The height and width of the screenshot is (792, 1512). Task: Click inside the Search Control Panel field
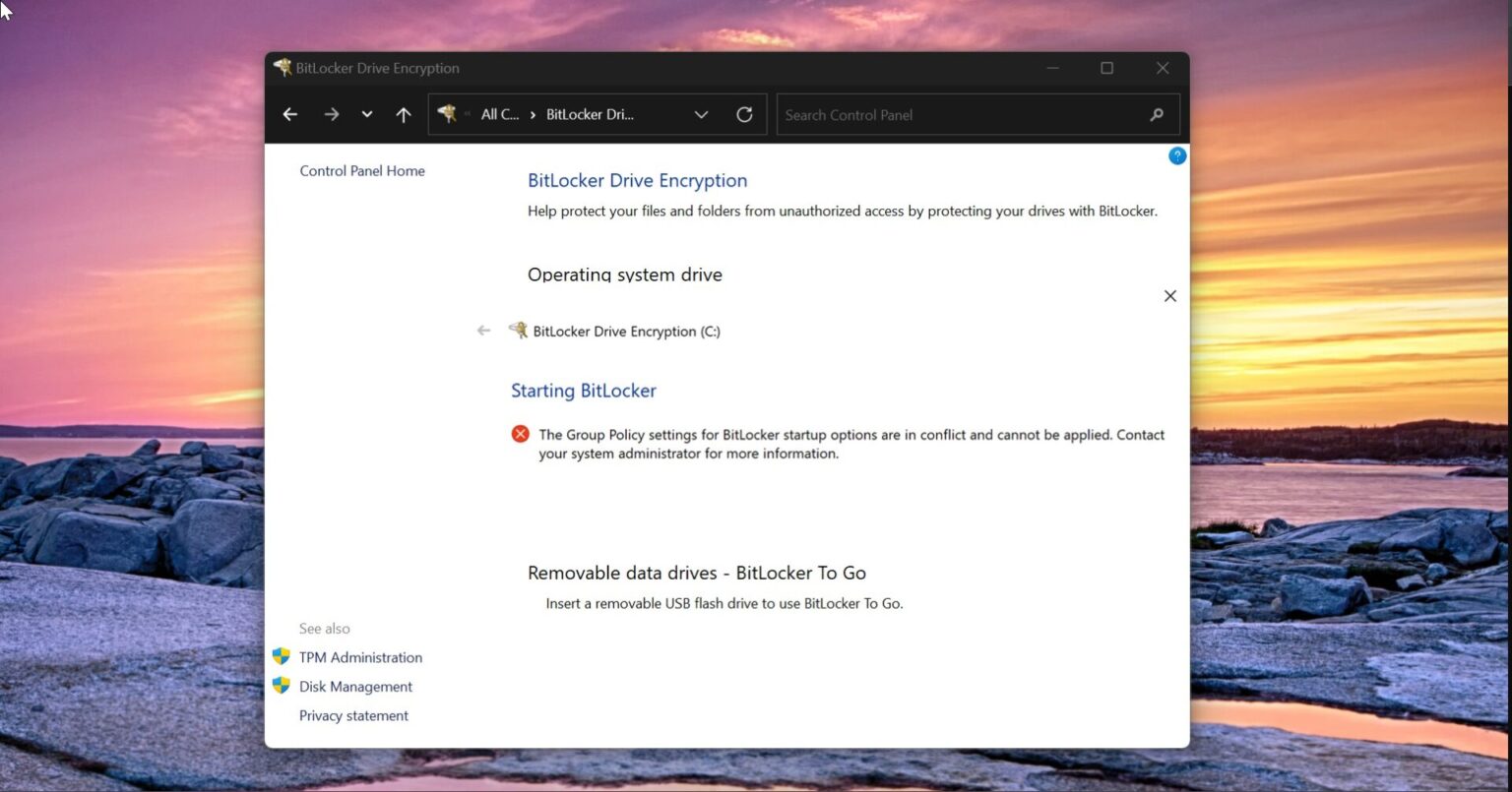coord(935,114)
